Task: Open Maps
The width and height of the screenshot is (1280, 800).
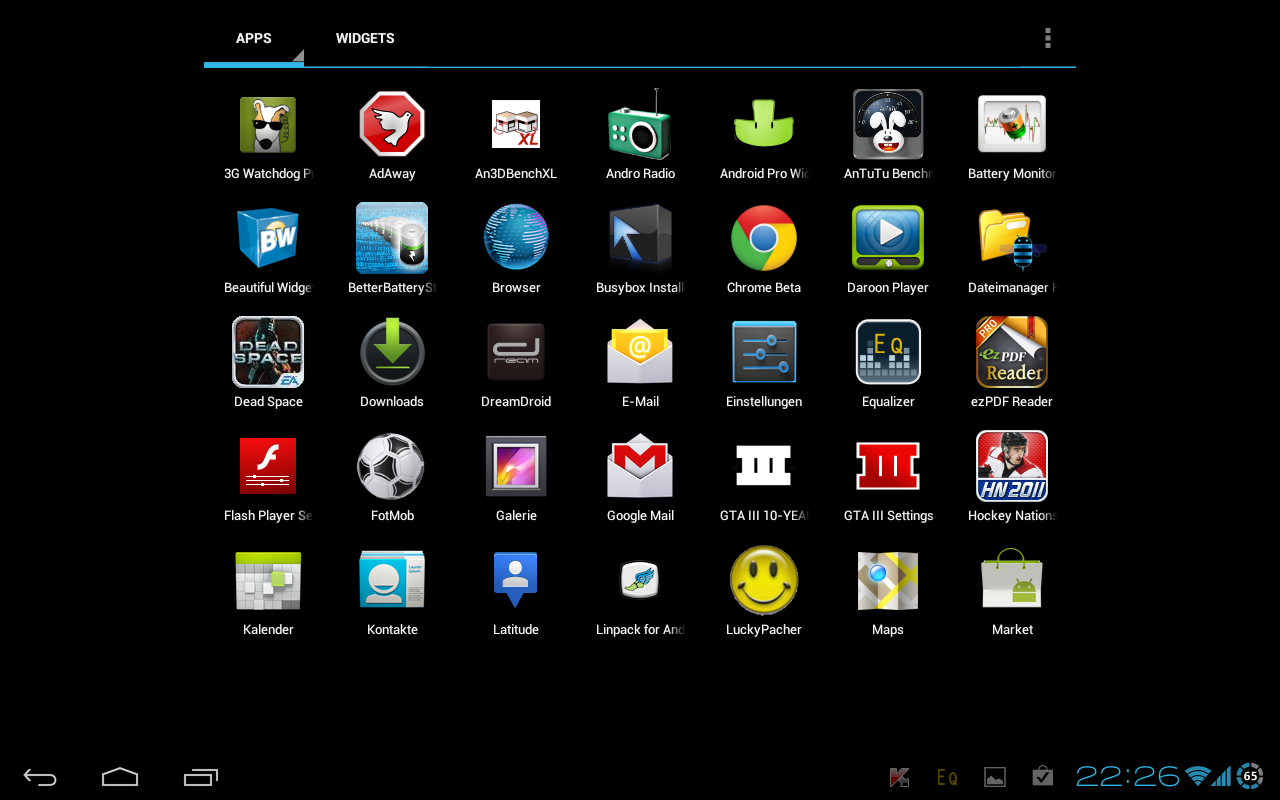Action: pyautogui.click(x=888, y=581)
